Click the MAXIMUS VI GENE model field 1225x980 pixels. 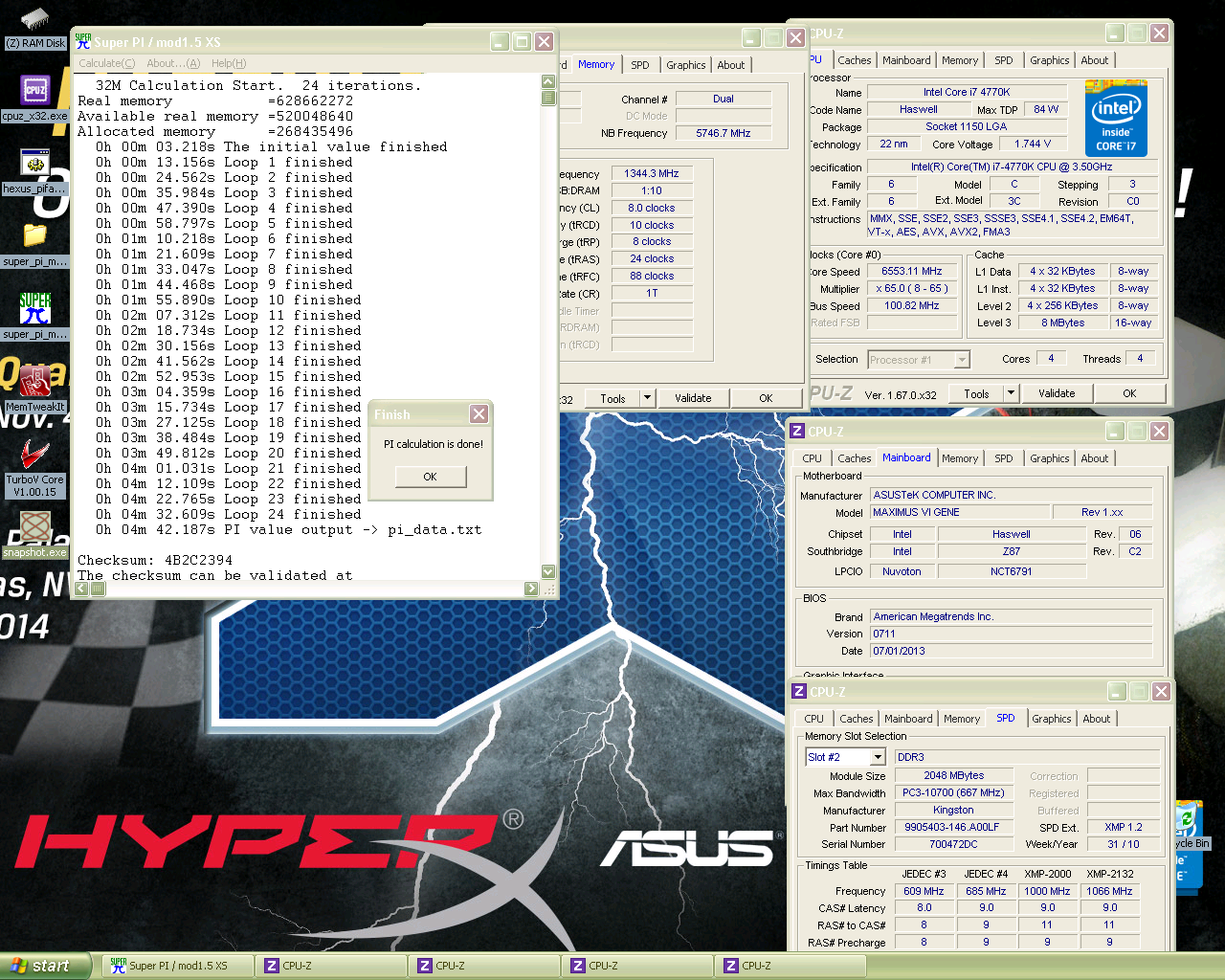pyautogui.click(x=960, y=512)
